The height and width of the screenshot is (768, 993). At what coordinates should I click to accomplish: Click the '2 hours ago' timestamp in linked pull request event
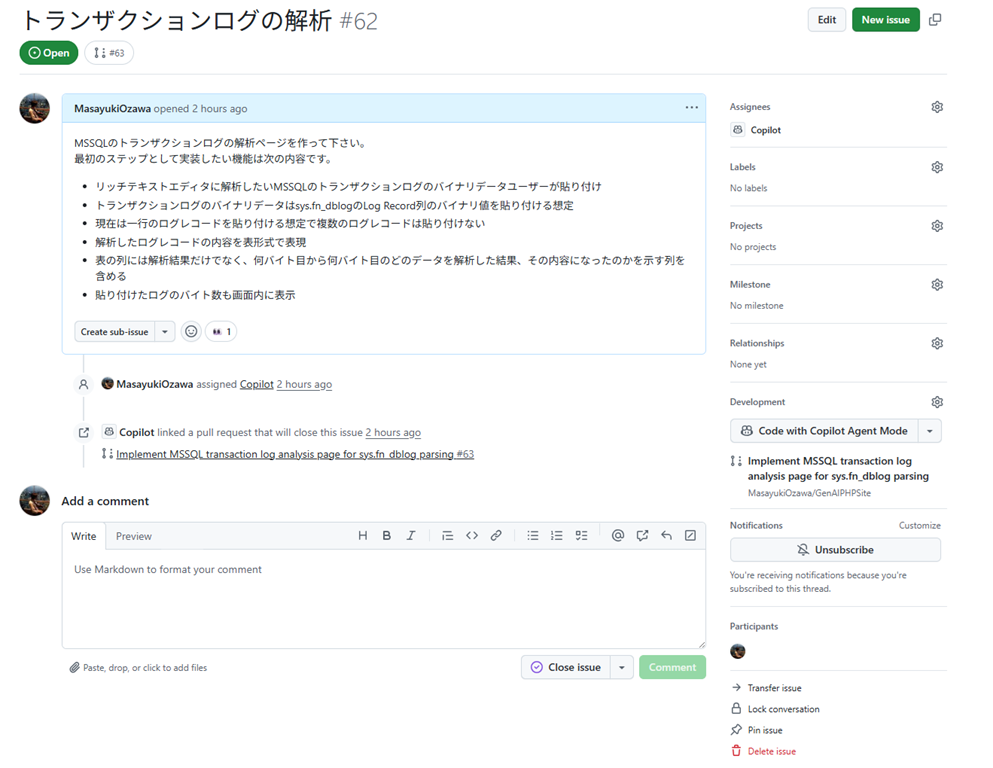[393, 432]
